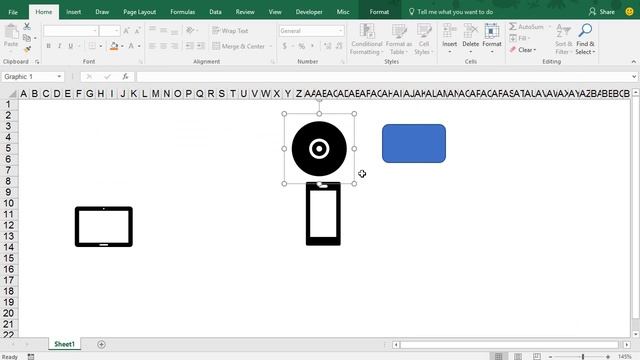Viewport: 640px width, 360px height.
Task: Open Conditional Formatting menu
Action: pos(367,39)
